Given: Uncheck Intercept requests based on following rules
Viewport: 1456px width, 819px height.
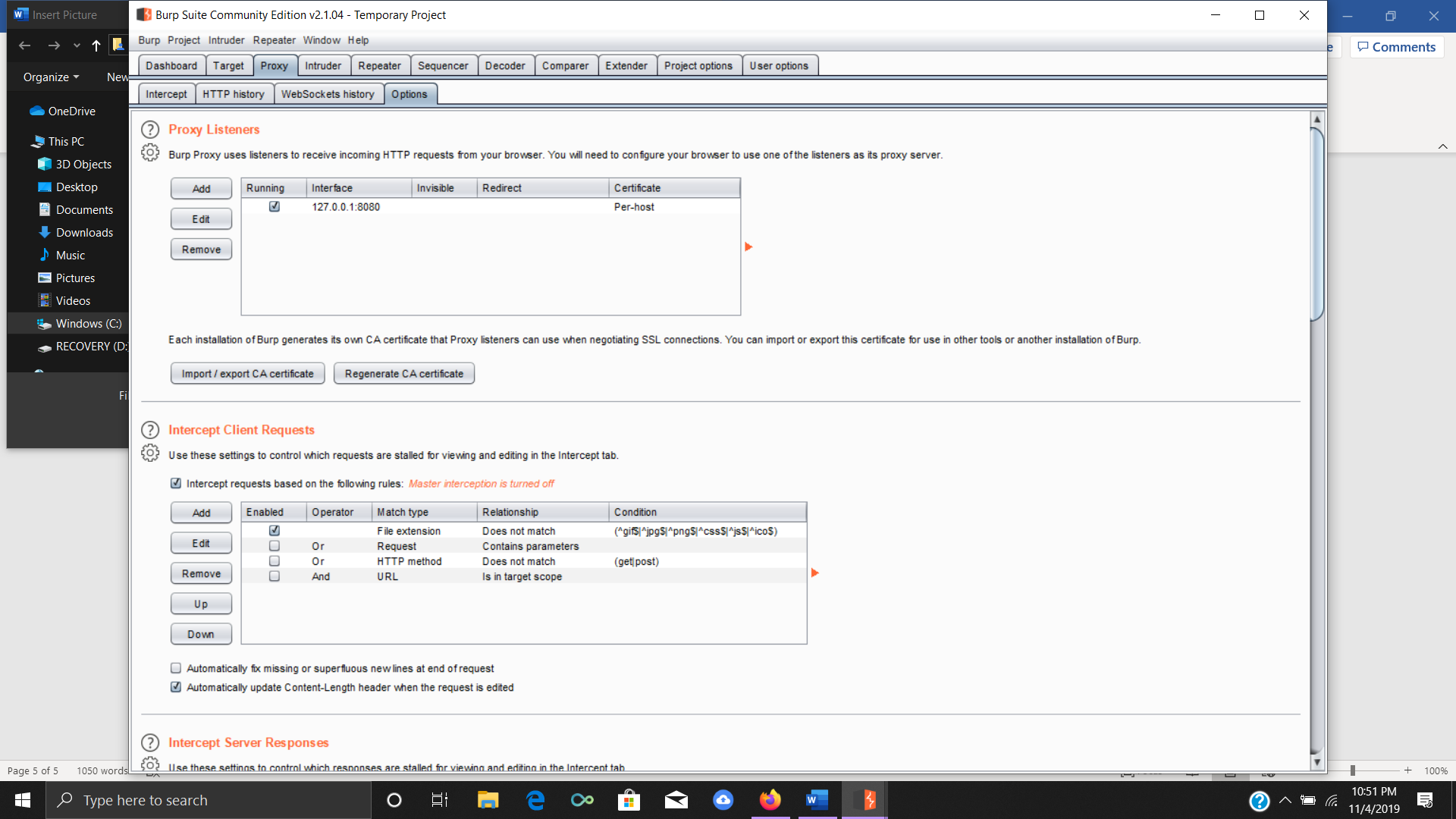Looking at the screenshot, I should tap(176, 483).
